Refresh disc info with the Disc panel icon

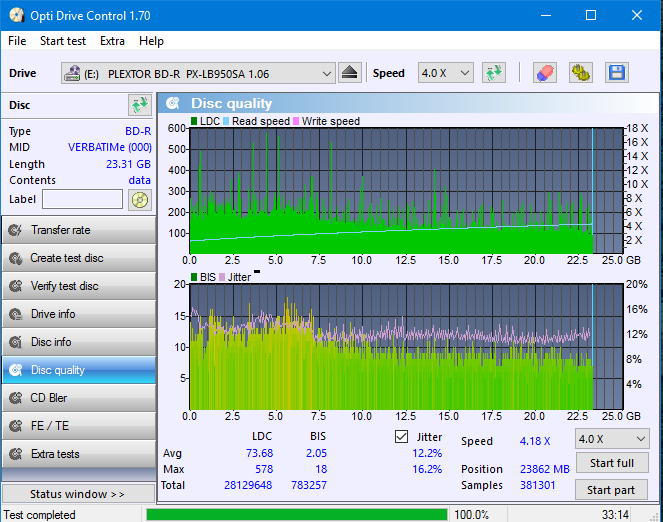pos(140,105)
